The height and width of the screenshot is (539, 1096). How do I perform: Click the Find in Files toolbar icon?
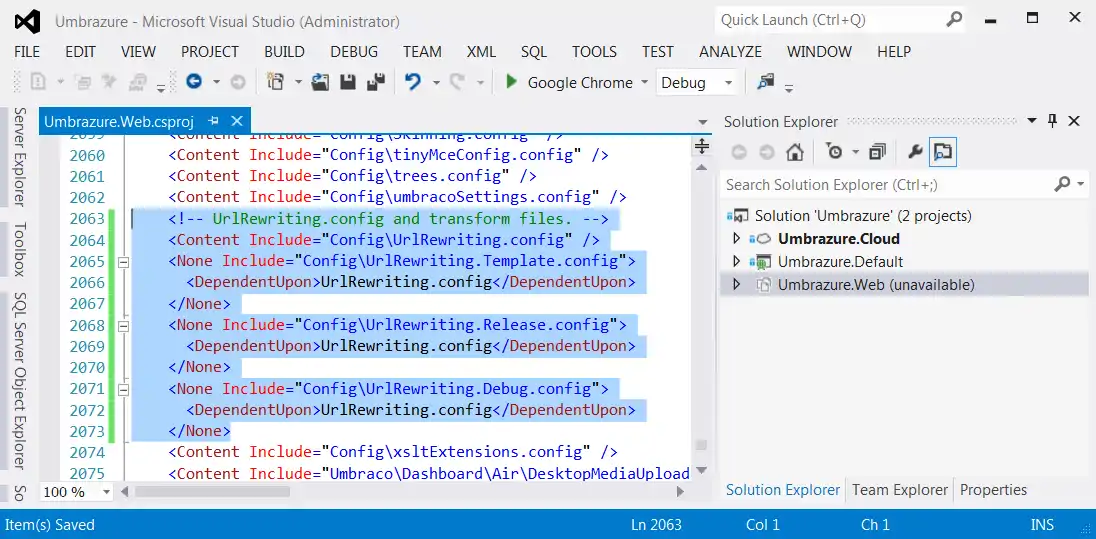766,82
